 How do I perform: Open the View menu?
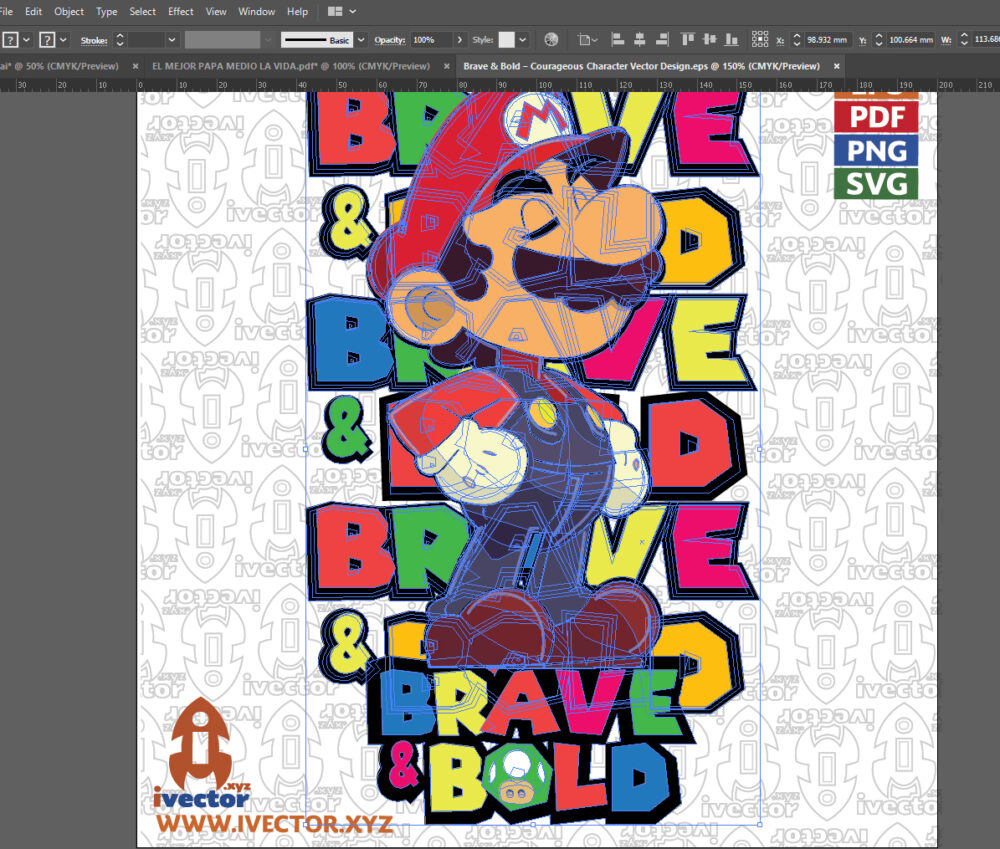[216, 11]
